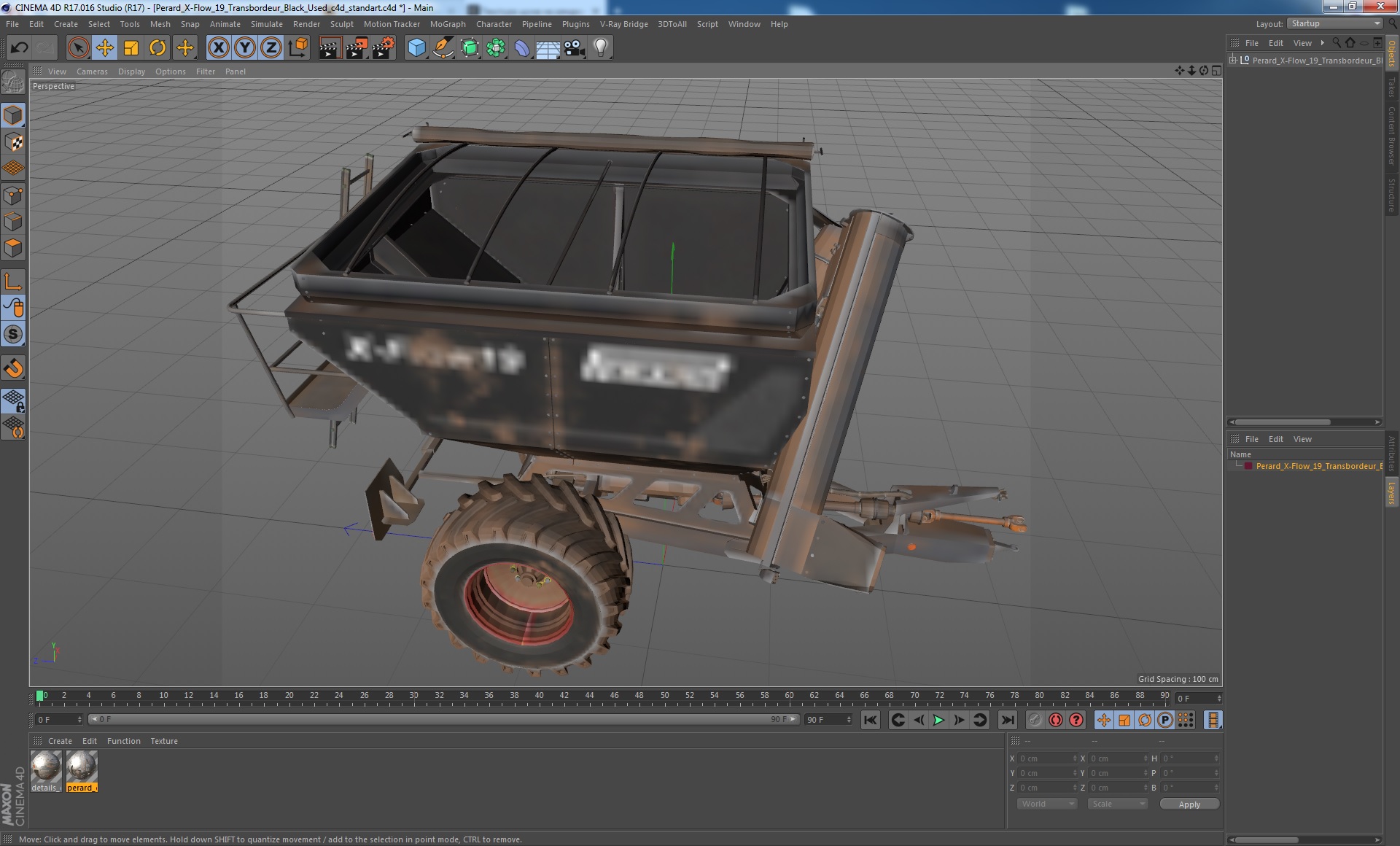Open World coordinate mode dropdown
1400x846 pixels.
pyautogui.click(x=1046, y=804)
